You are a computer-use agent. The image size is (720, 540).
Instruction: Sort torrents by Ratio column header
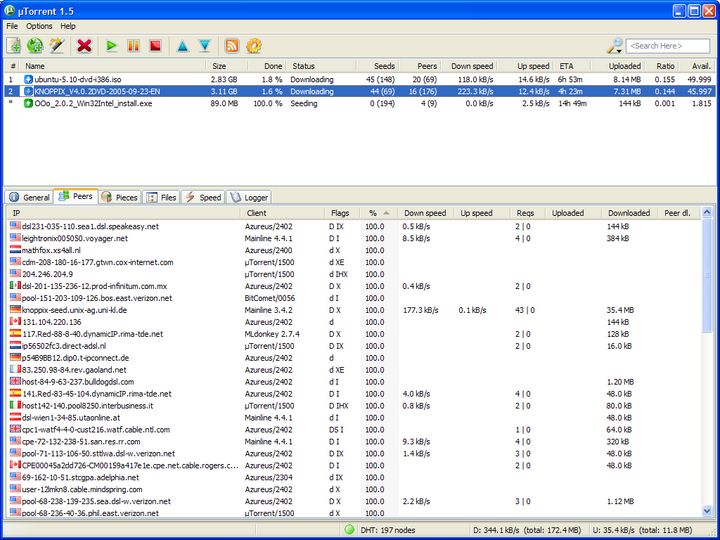pos(662,66)
